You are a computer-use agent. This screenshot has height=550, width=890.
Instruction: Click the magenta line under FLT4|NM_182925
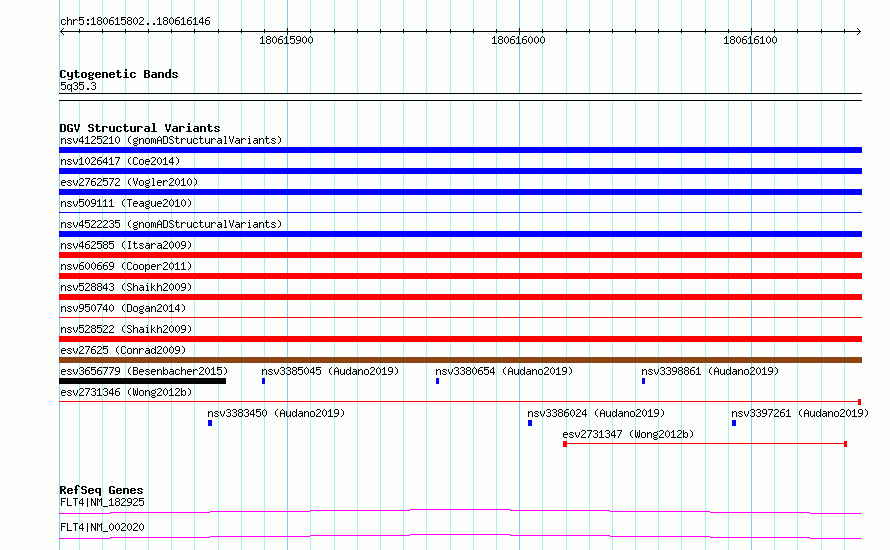point(460,511)
